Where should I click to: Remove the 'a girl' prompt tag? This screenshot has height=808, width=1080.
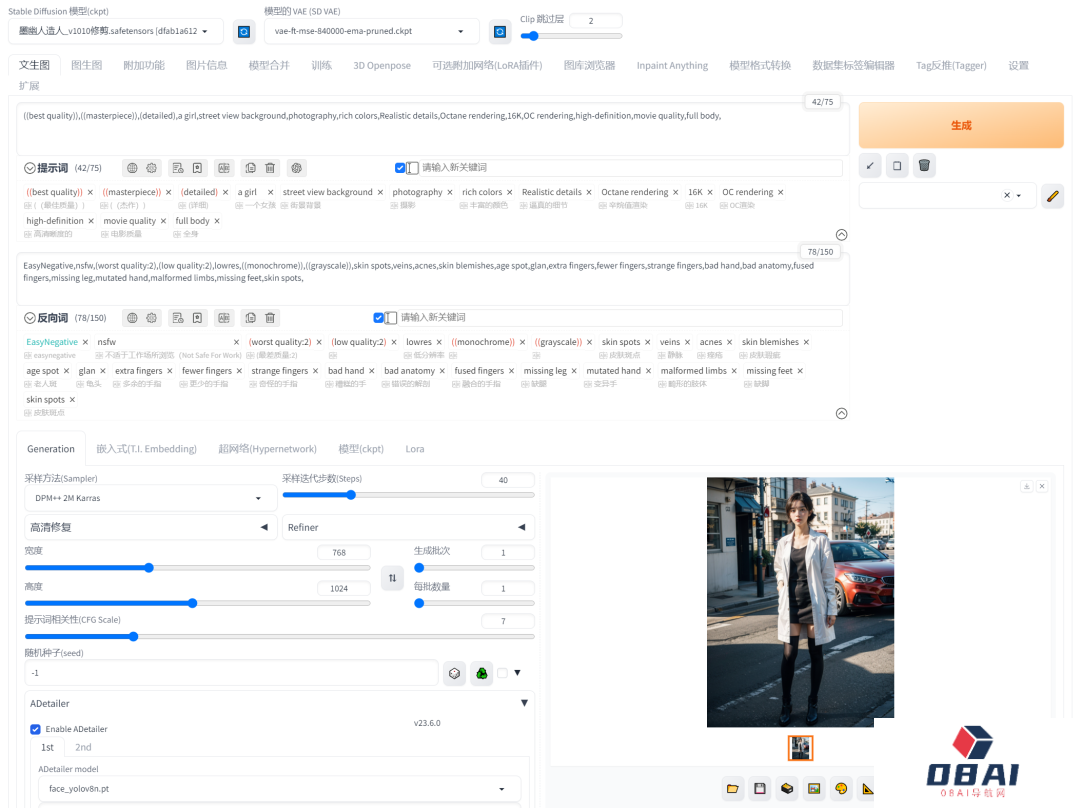(x=271, y=192)
